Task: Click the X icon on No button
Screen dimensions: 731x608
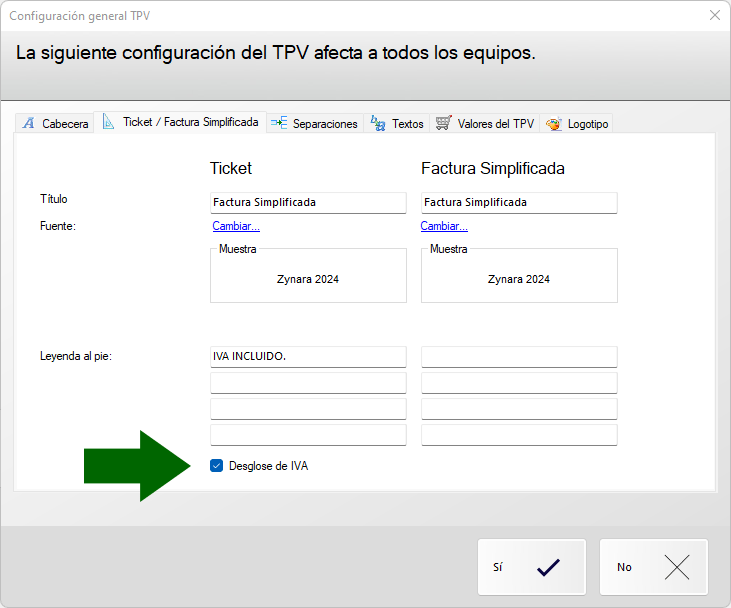Action: point(677,568)
